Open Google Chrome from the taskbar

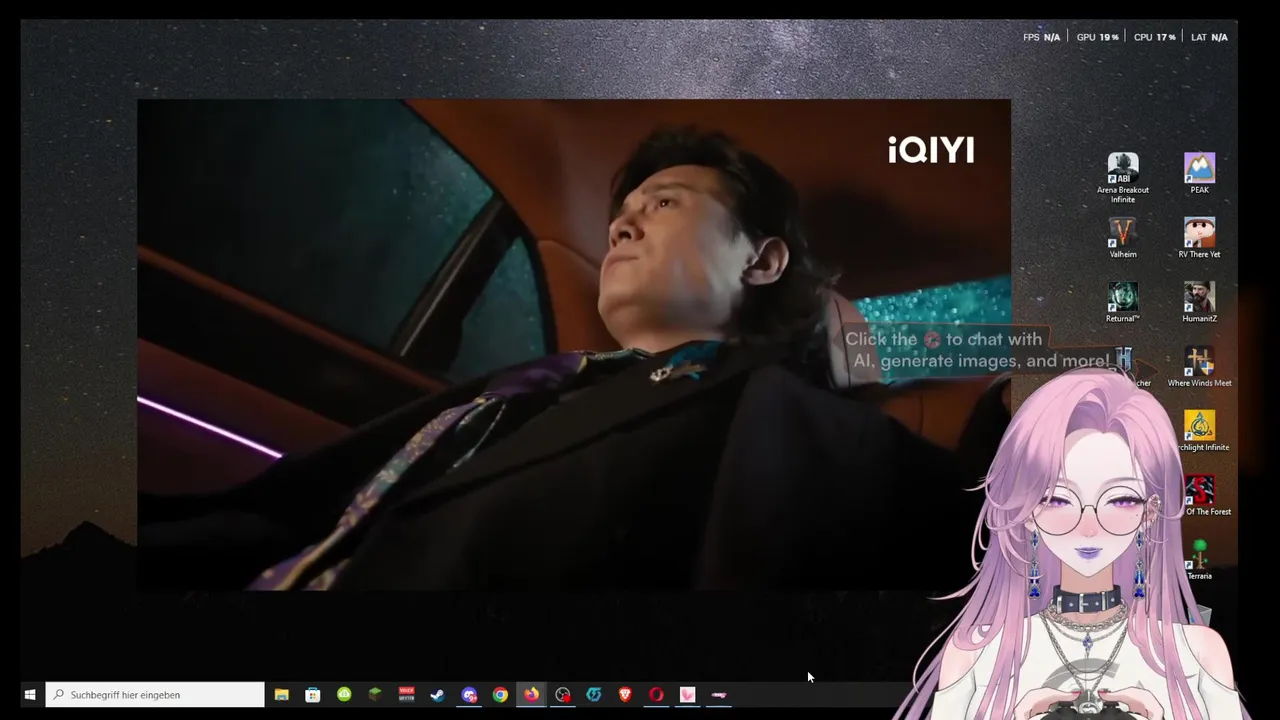[x=500, y=695]
